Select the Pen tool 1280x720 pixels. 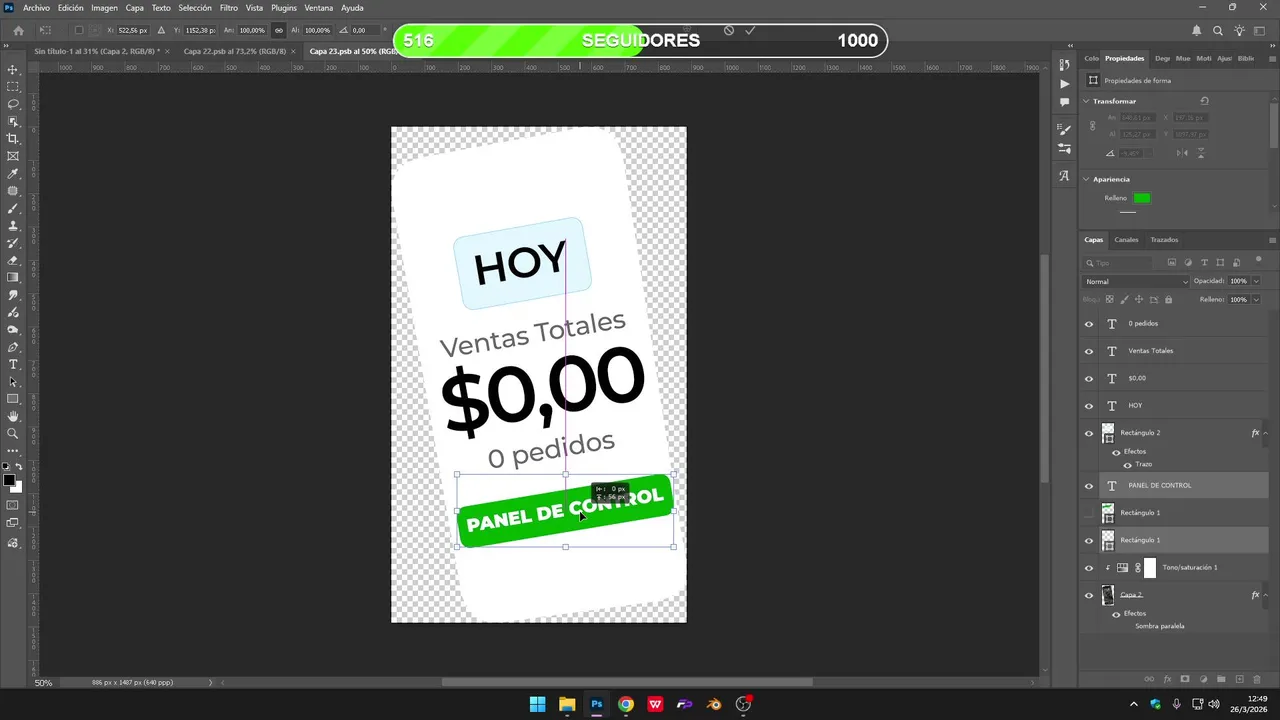pos(13,347)
